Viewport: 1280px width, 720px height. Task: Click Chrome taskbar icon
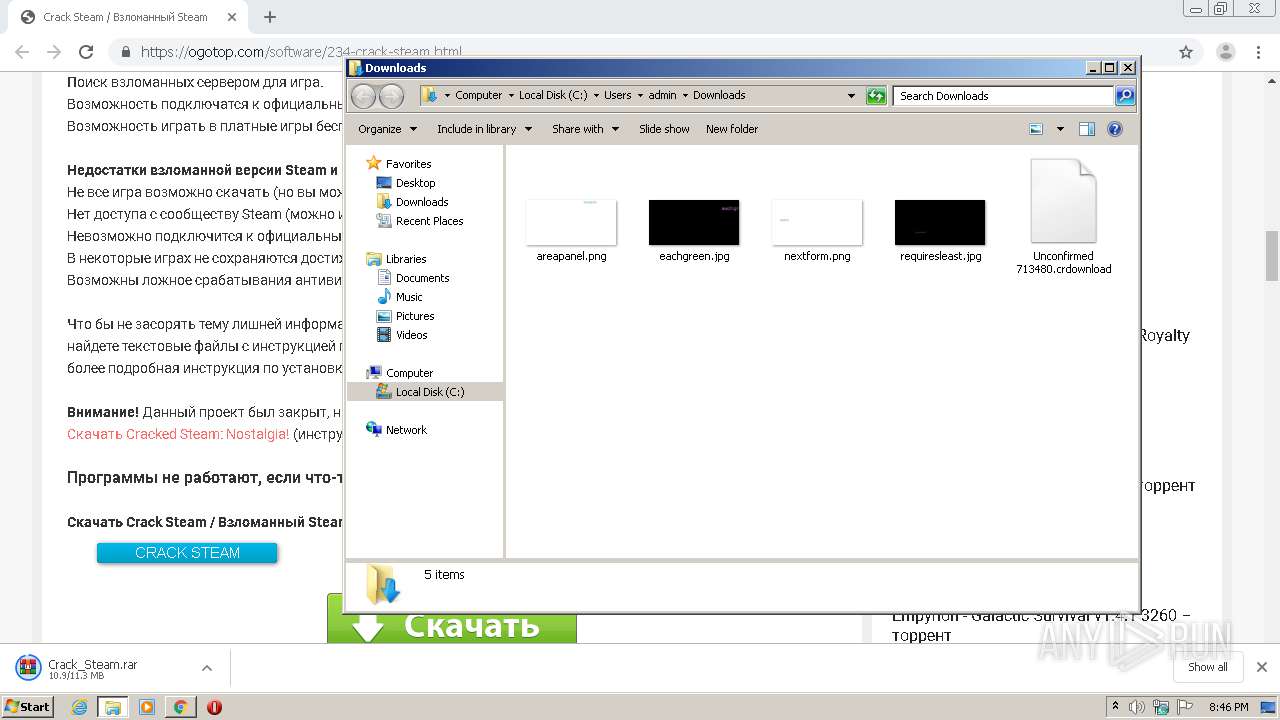[180, 707]
